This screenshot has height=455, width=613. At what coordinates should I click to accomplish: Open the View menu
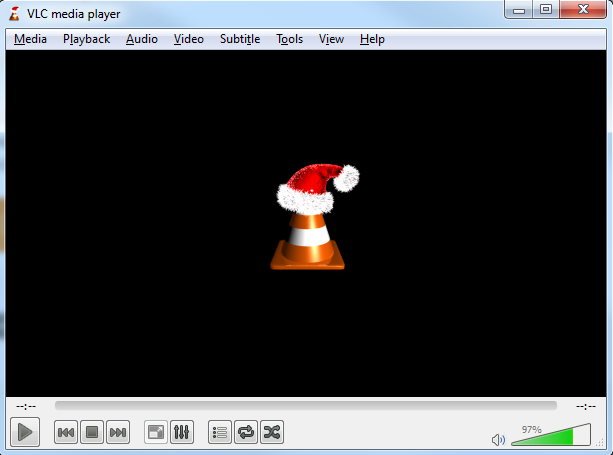331,39
